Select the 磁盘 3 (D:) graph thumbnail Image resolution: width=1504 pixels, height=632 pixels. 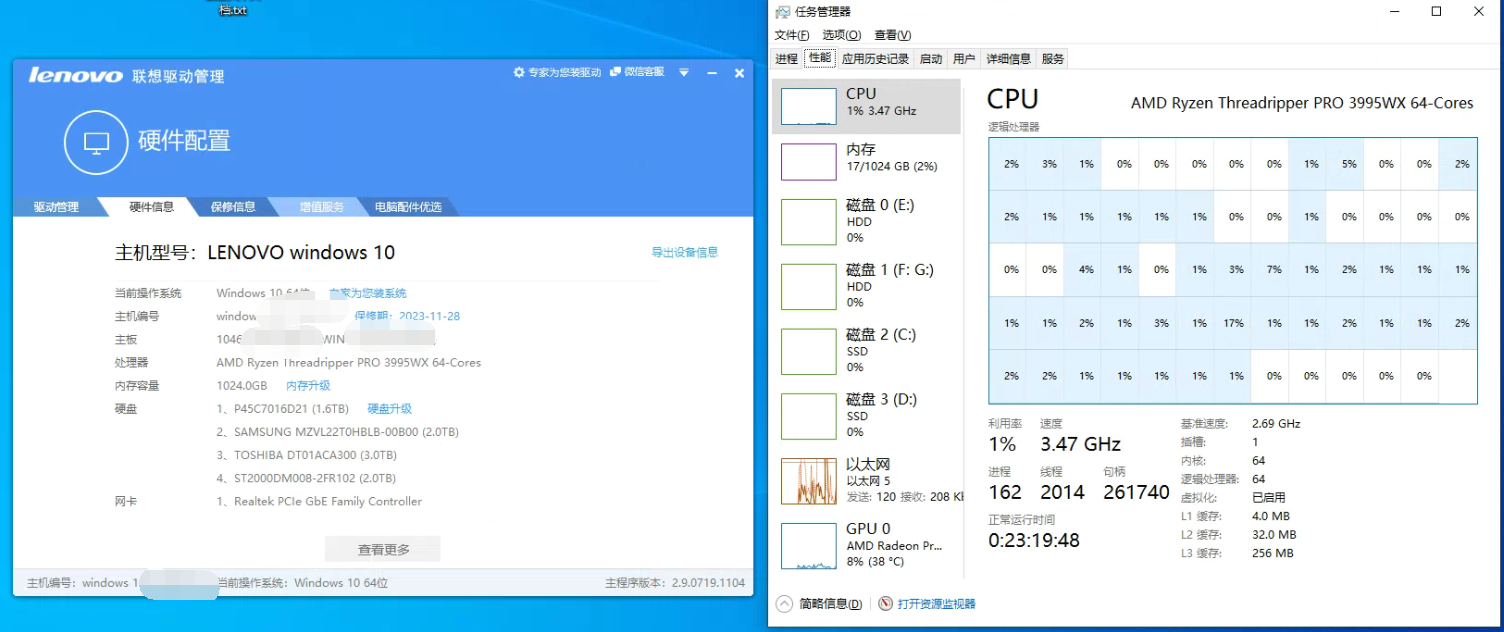coord(808,417)
